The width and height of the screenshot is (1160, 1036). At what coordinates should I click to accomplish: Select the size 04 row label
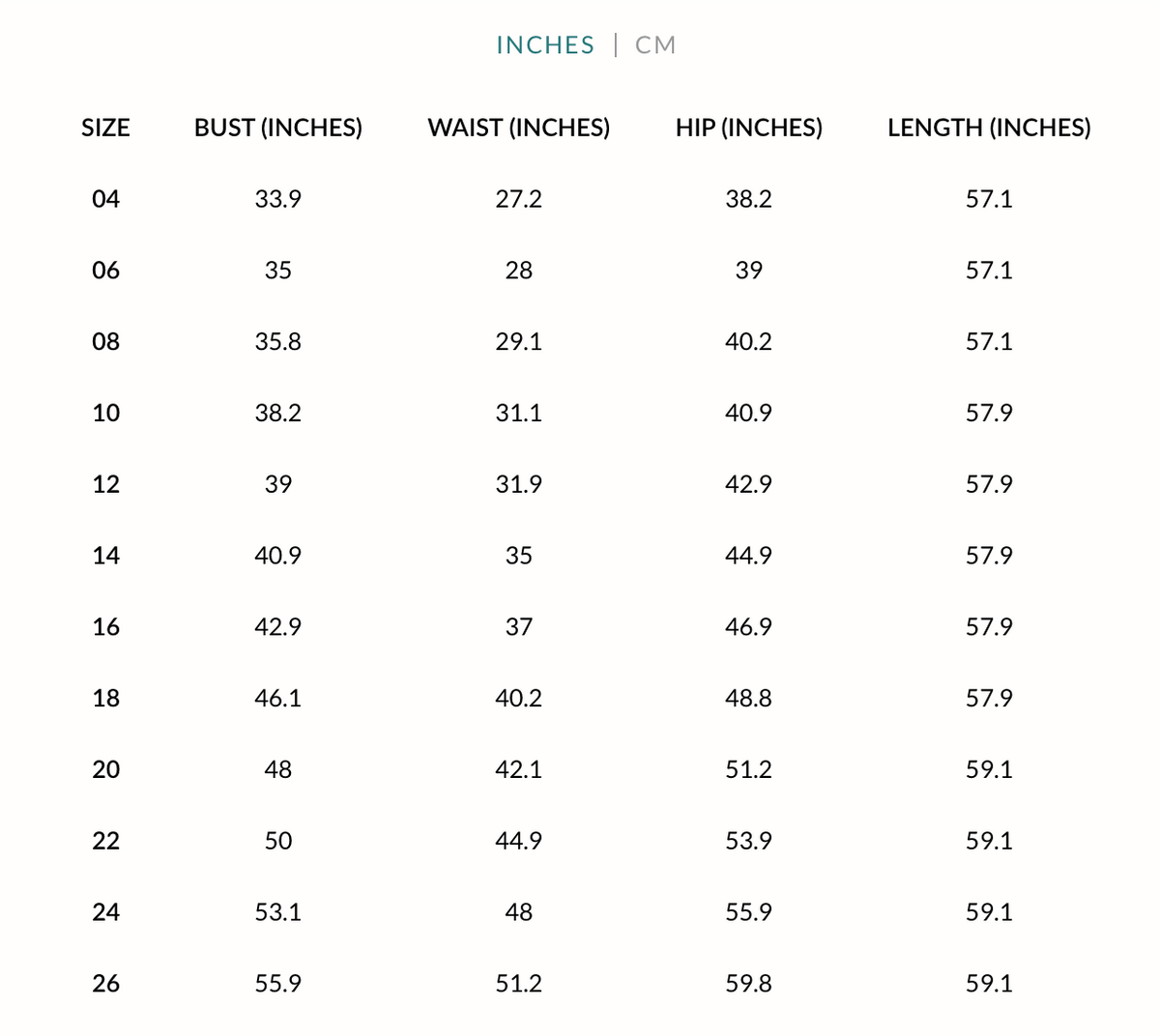pos(105,199)
